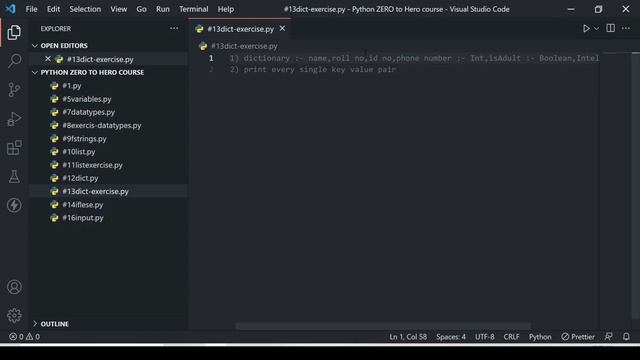Close the #13dict-exercise.py editor tab

pyautogui.click(x=282, y=29)
